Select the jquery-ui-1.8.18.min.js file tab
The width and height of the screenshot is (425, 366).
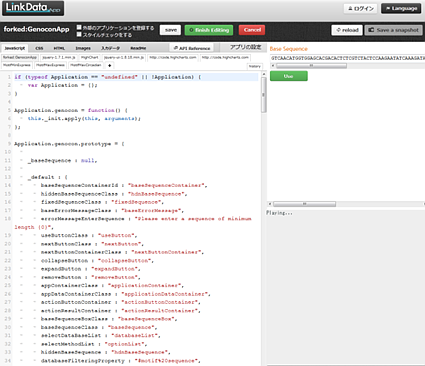(124, 58)
